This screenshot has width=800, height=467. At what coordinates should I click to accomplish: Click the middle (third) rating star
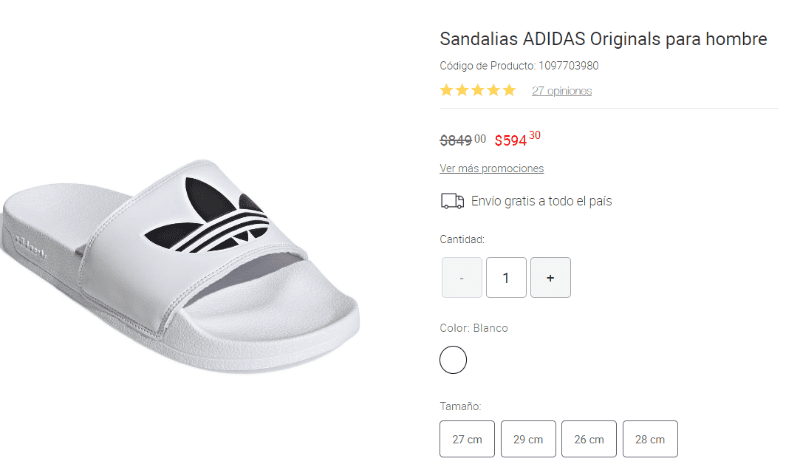(x=478, y=90)
